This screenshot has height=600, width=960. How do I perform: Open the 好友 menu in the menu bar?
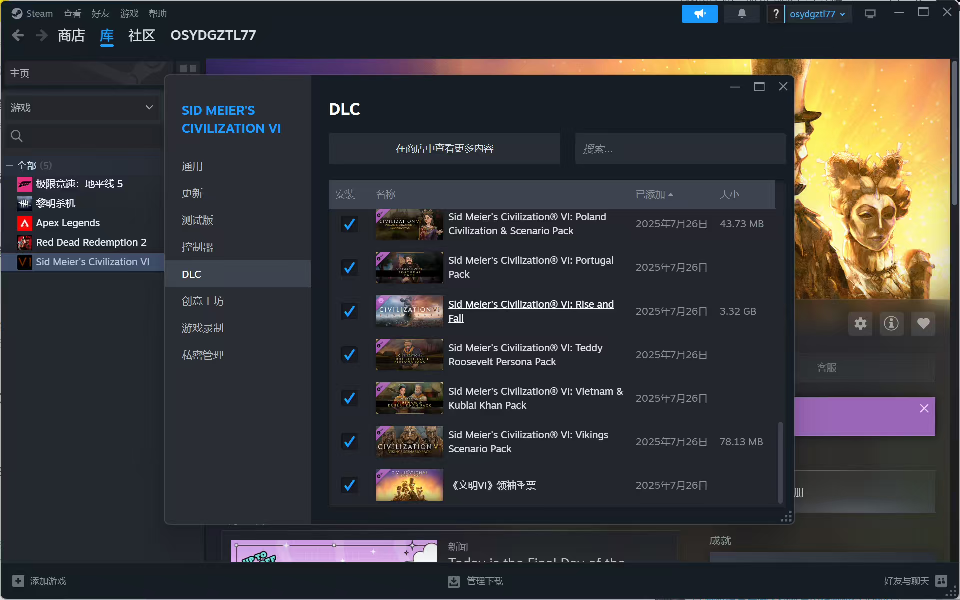pyautogui.click(x=100, y=13)
